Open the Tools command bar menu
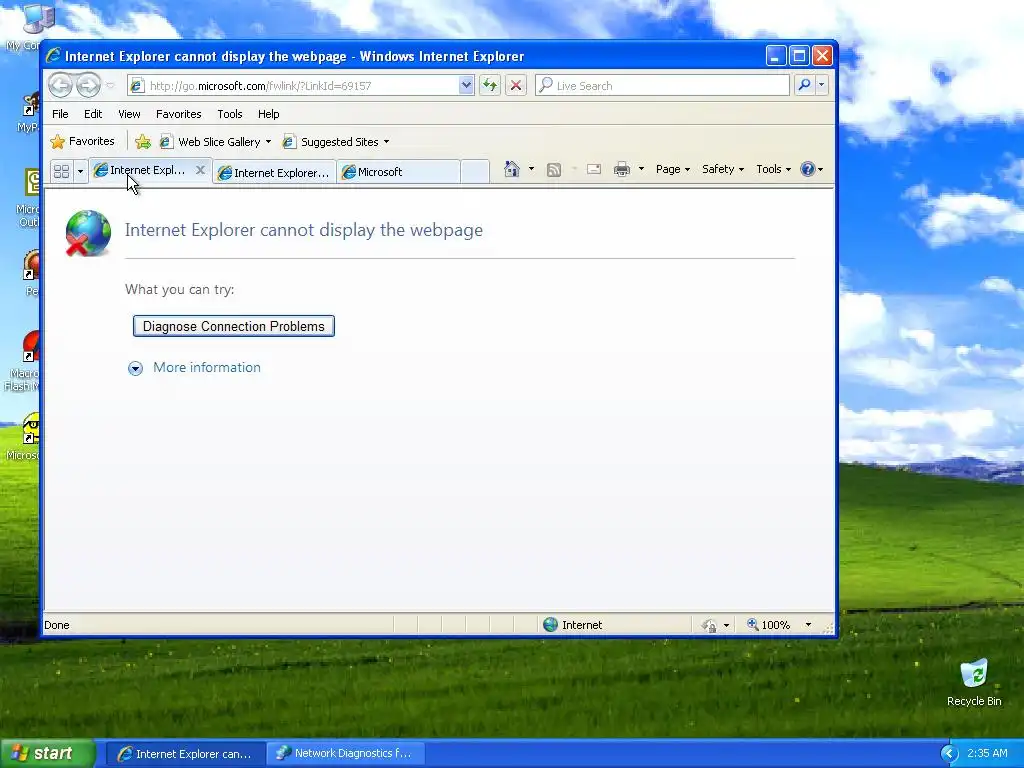This screenshot has height=768, width=1024. click(773, 169)
